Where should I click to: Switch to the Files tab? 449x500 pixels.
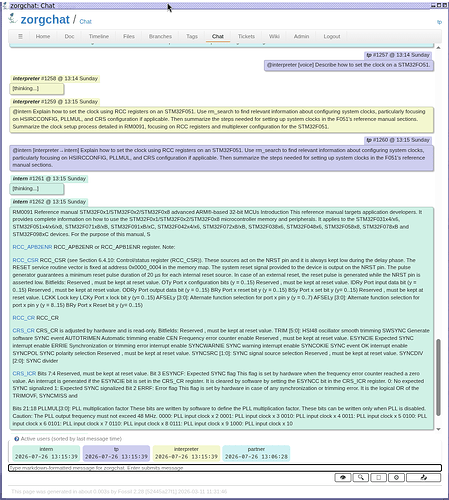point(129,36)
